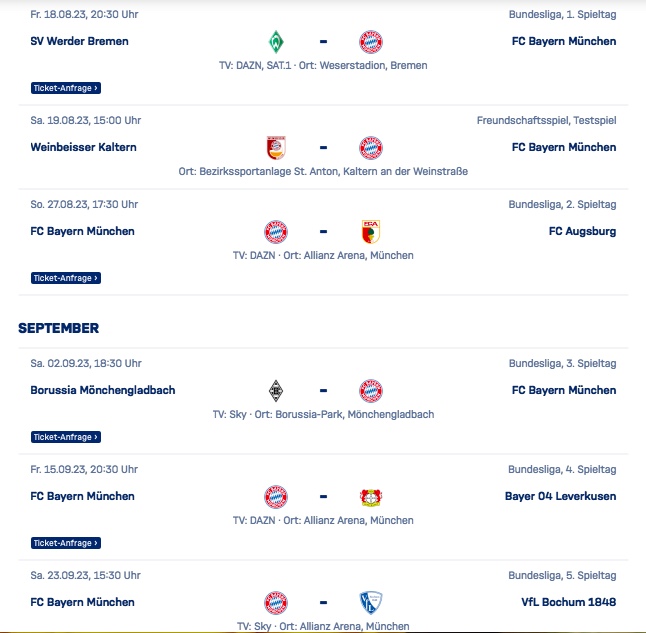Request tickets for Werder Bremen match
The height and width of the screenshot is (633, 646).
[x=66, y=88]
